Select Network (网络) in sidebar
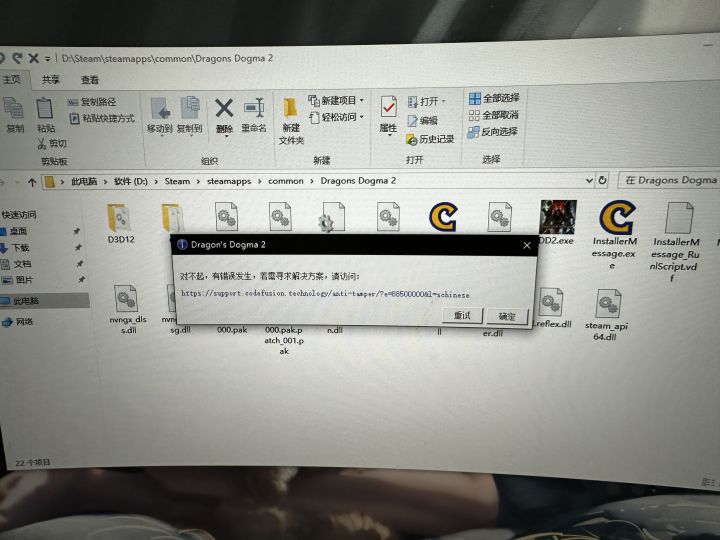The image size is (720, 540). pos(24,321)
